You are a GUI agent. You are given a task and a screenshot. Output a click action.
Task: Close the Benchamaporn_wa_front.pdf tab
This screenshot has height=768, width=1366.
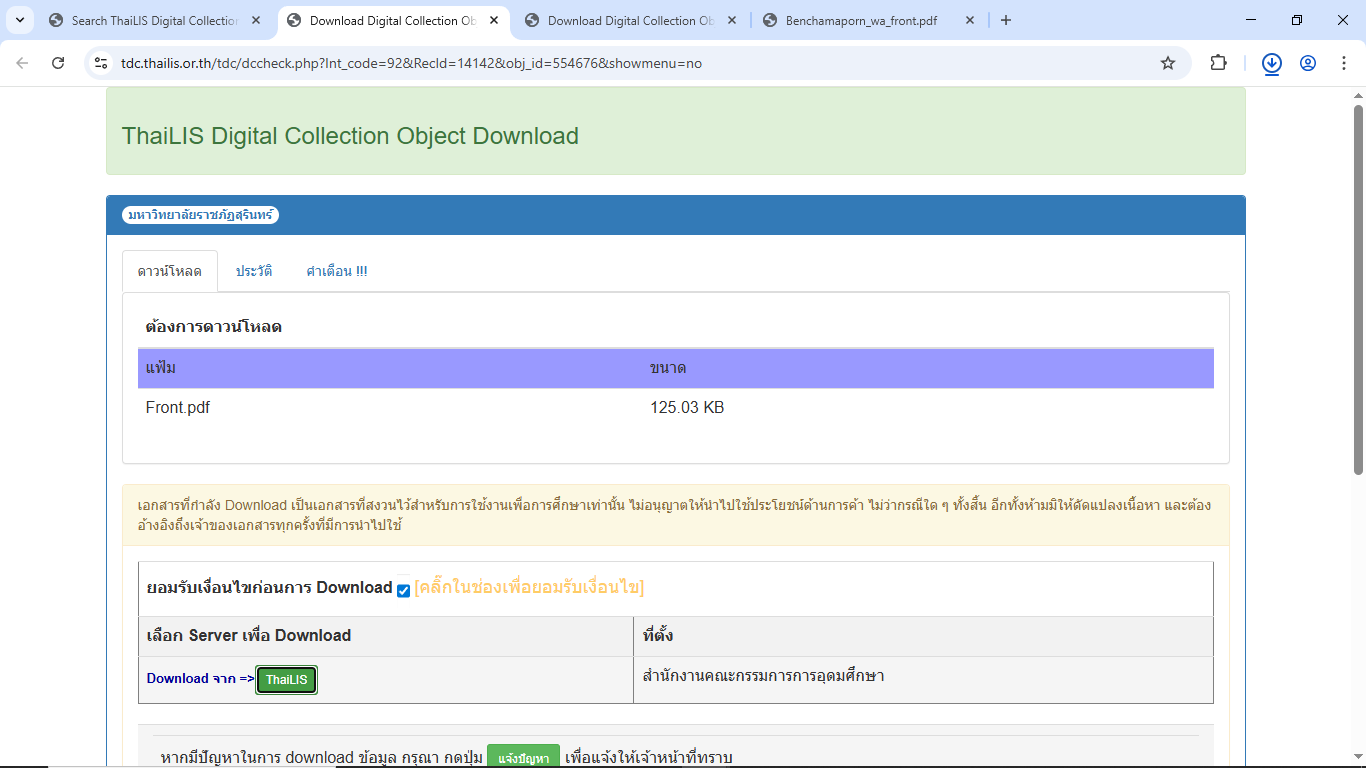[x=970, y=20]
